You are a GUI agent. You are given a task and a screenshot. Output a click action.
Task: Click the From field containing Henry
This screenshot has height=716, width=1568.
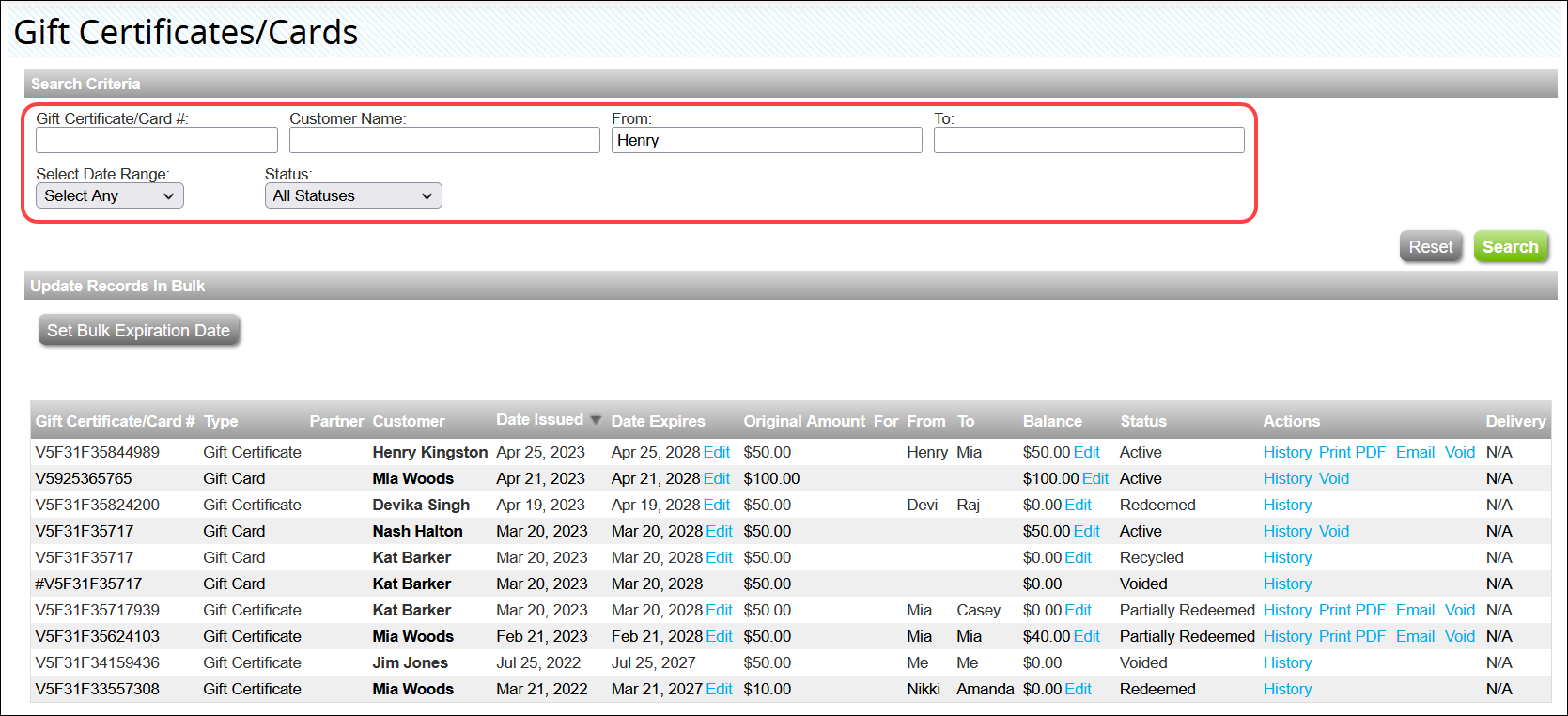(x=767, y=140)
